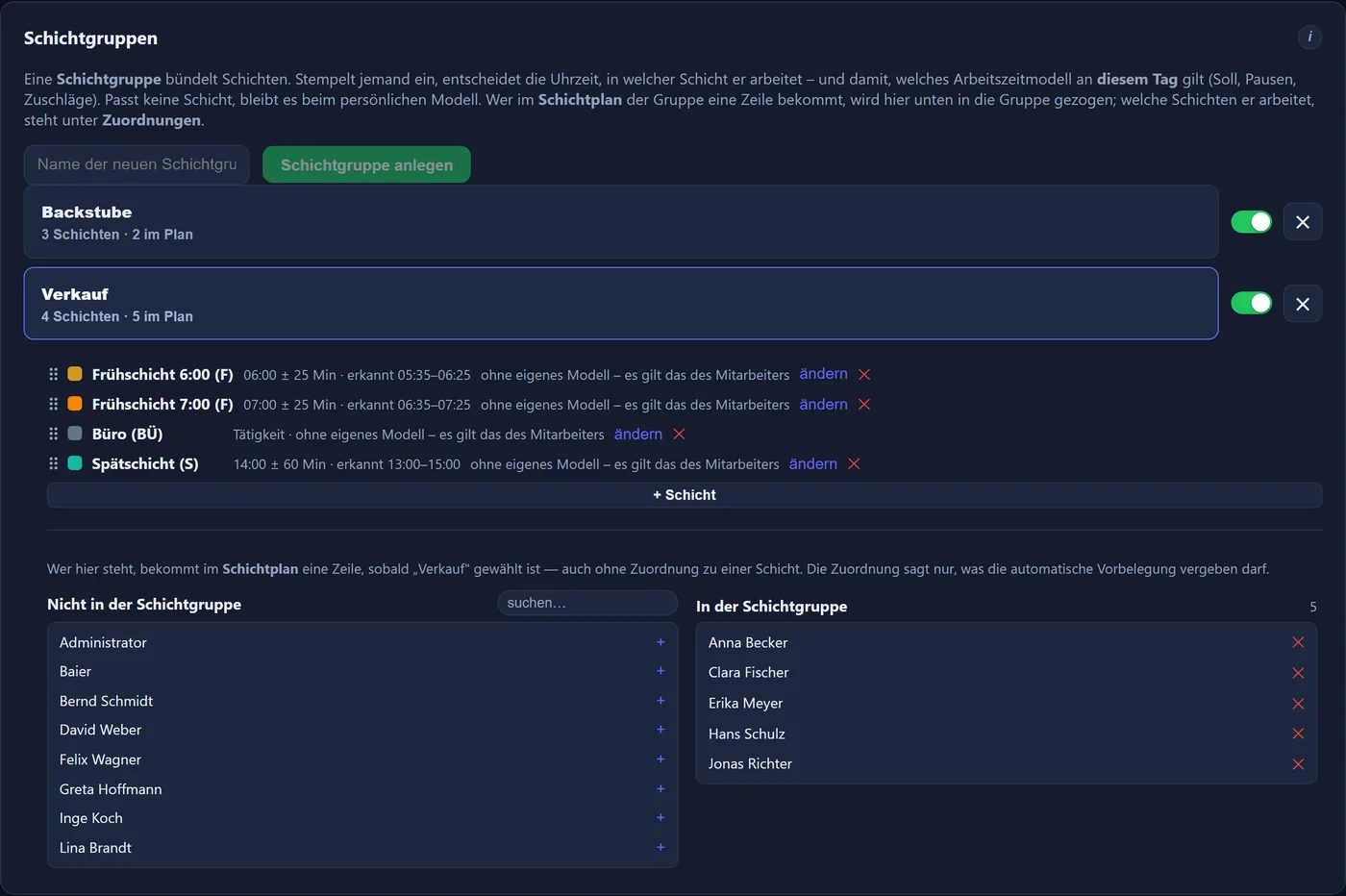Add Lina Brandt to the shift group
The height and width of the screenshot is (896, 1346).
coord(661,848)
